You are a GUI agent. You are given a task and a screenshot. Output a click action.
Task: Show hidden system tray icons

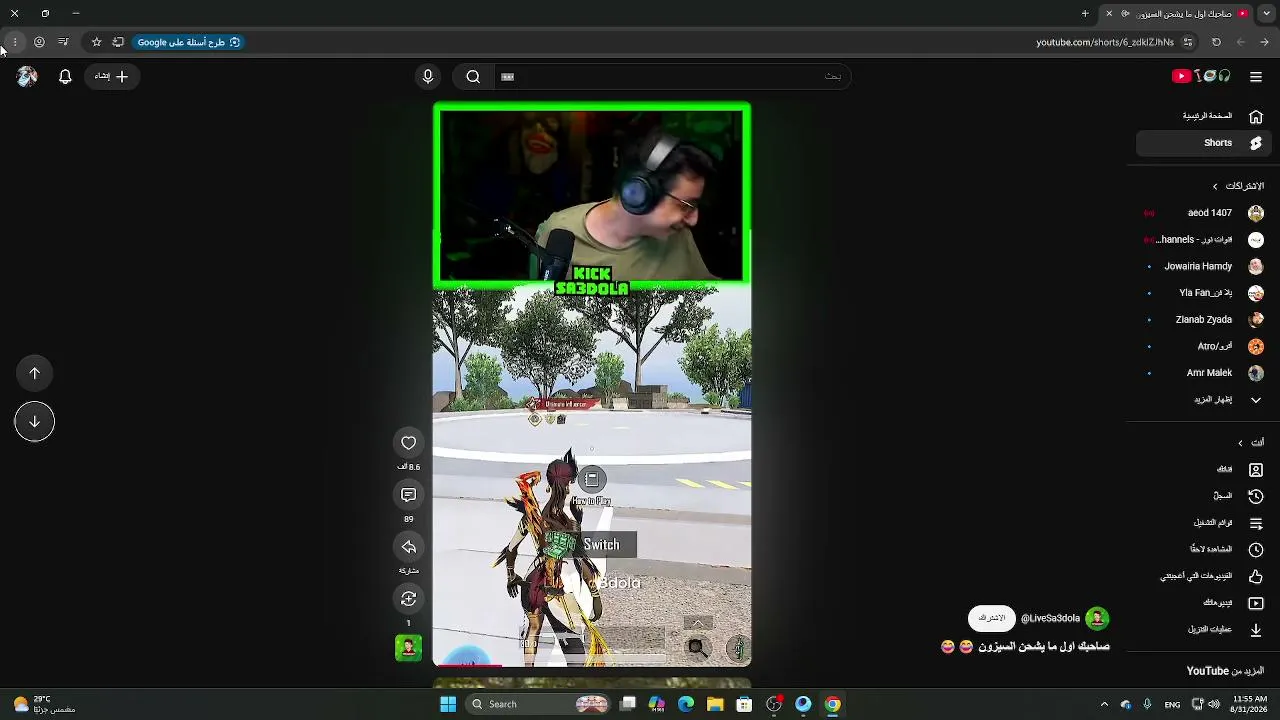point(1104,704)
